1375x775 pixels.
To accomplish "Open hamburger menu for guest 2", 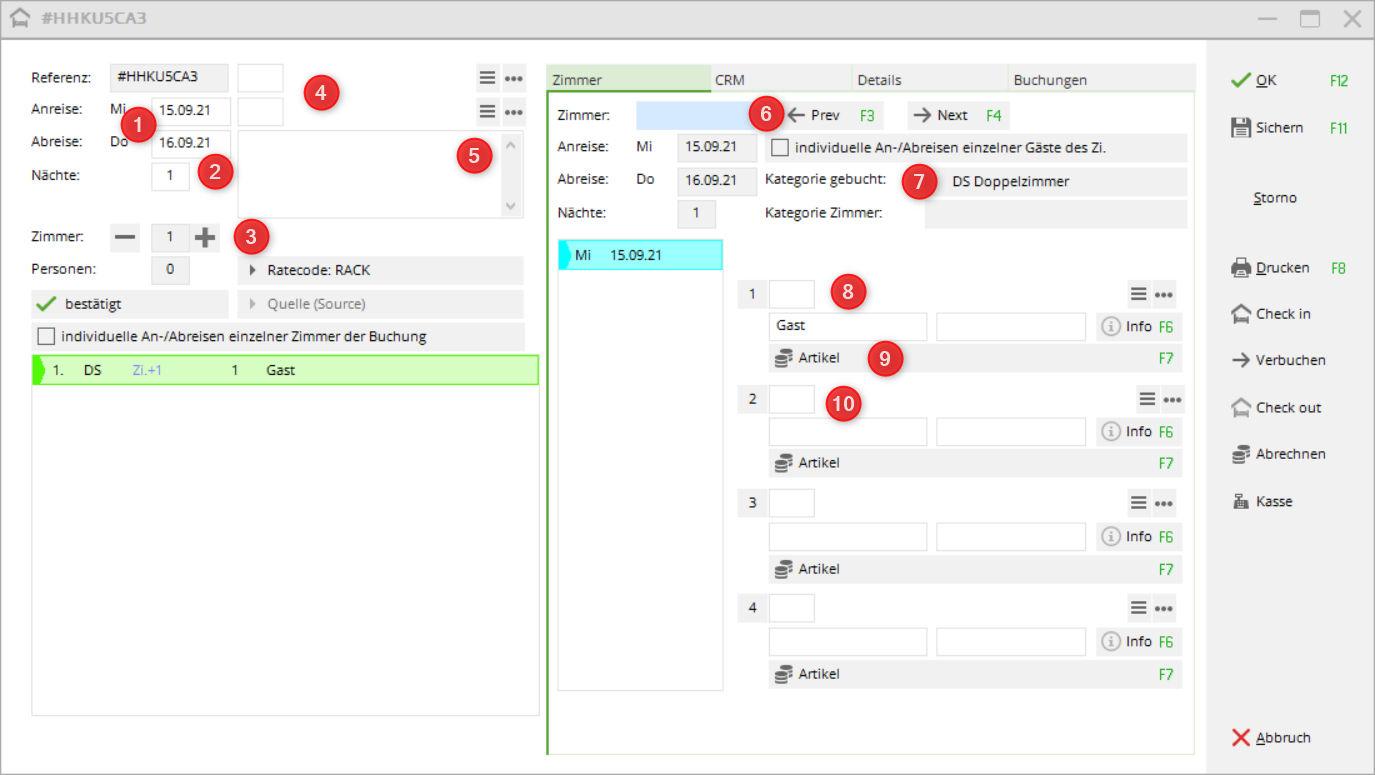I will click(1147, 399).
